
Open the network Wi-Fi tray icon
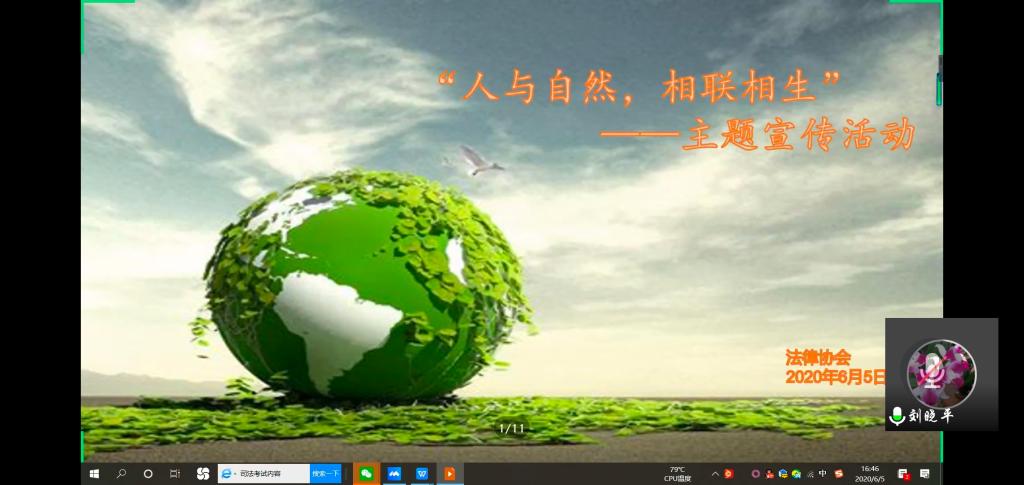click(x=809, y=473)
